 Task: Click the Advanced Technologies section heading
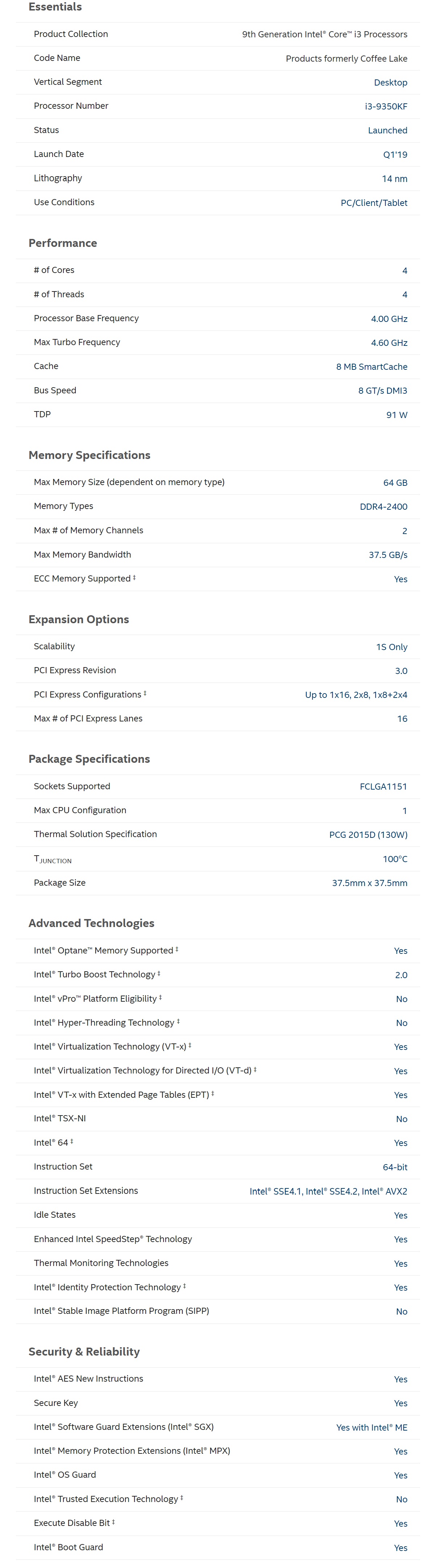point(91,923)
